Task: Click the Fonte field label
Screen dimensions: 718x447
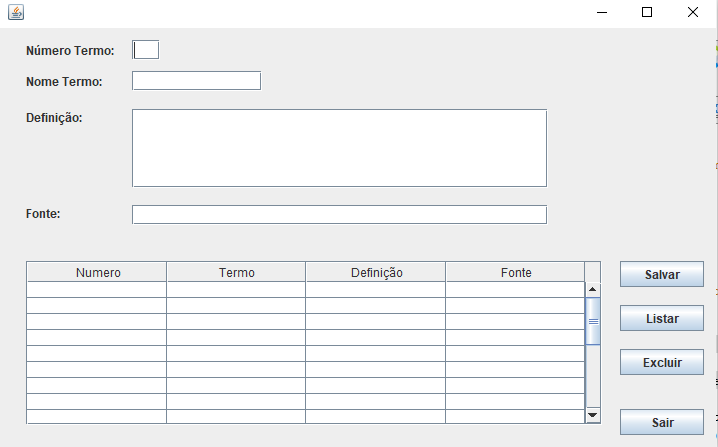Action: click(43, 213)
